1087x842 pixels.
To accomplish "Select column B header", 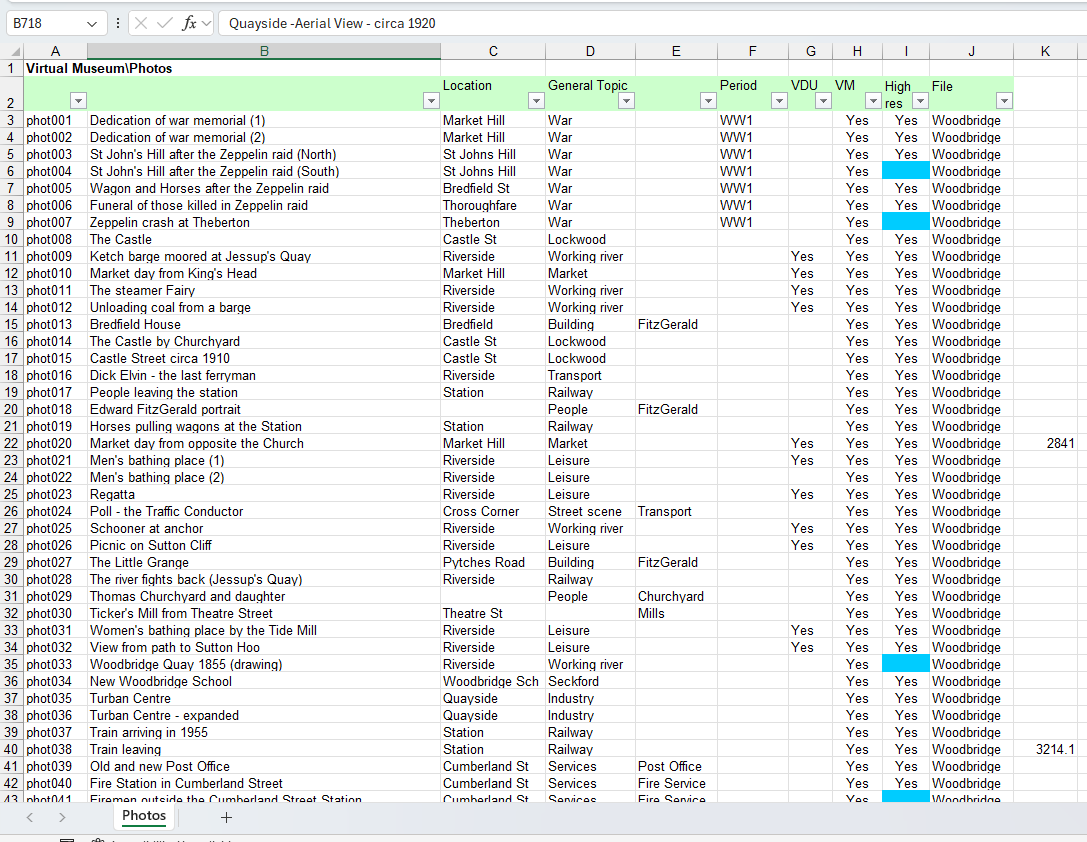I will pyautogui.click(x=263, y=51).
